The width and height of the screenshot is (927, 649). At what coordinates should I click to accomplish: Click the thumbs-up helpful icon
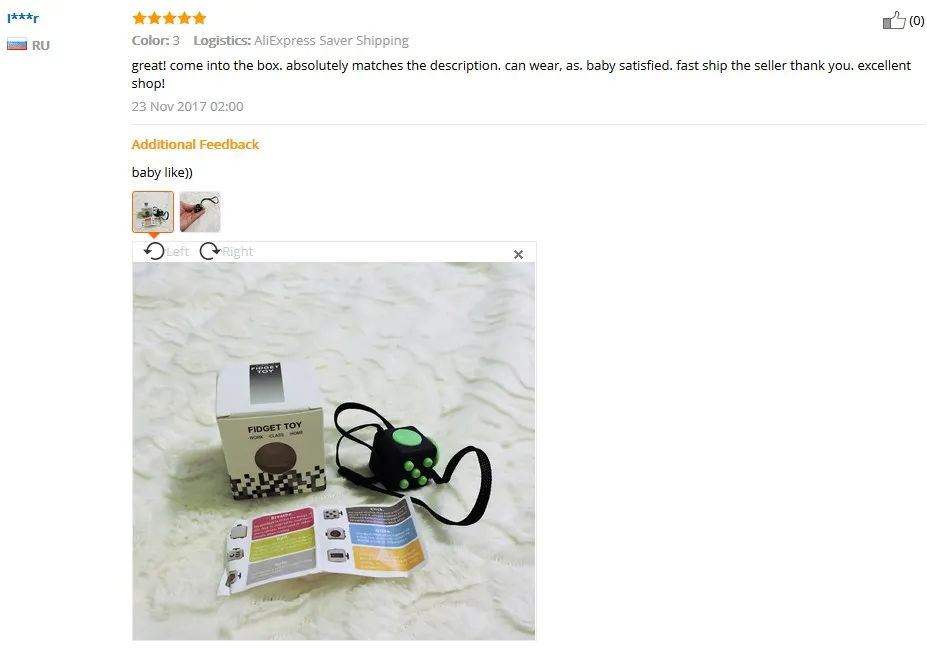[893, 21]
